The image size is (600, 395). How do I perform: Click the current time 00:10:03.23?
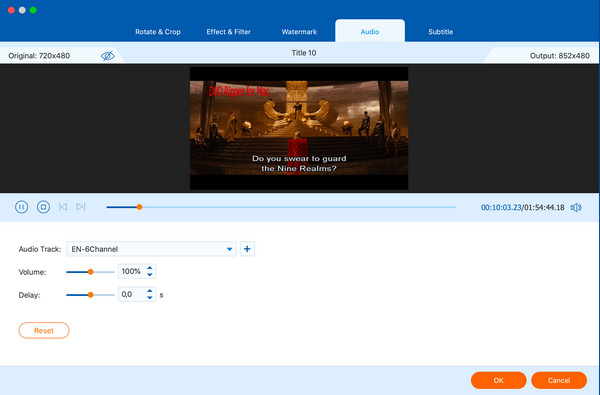[x=501, y=207]
